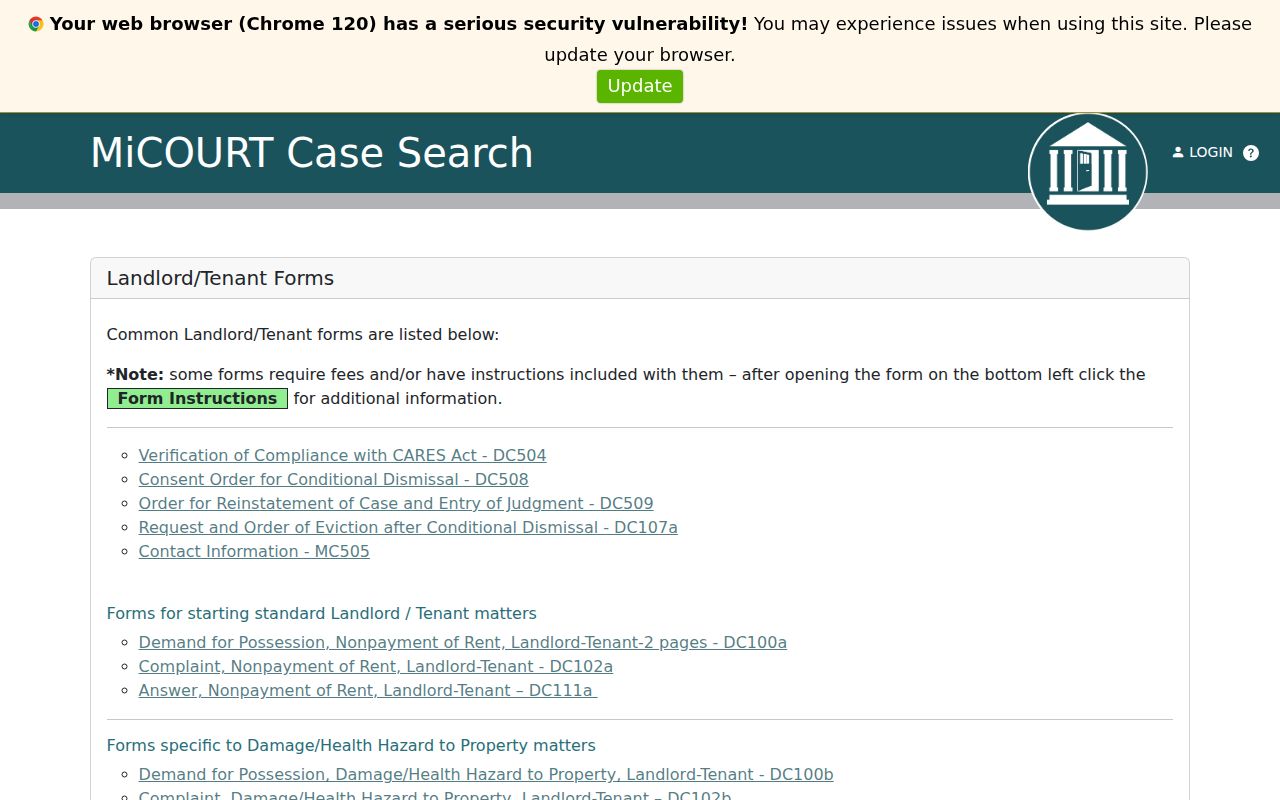Screen dimensions: 1280x800
Task: Open the help question mark icon
Action: [1251, 153]
